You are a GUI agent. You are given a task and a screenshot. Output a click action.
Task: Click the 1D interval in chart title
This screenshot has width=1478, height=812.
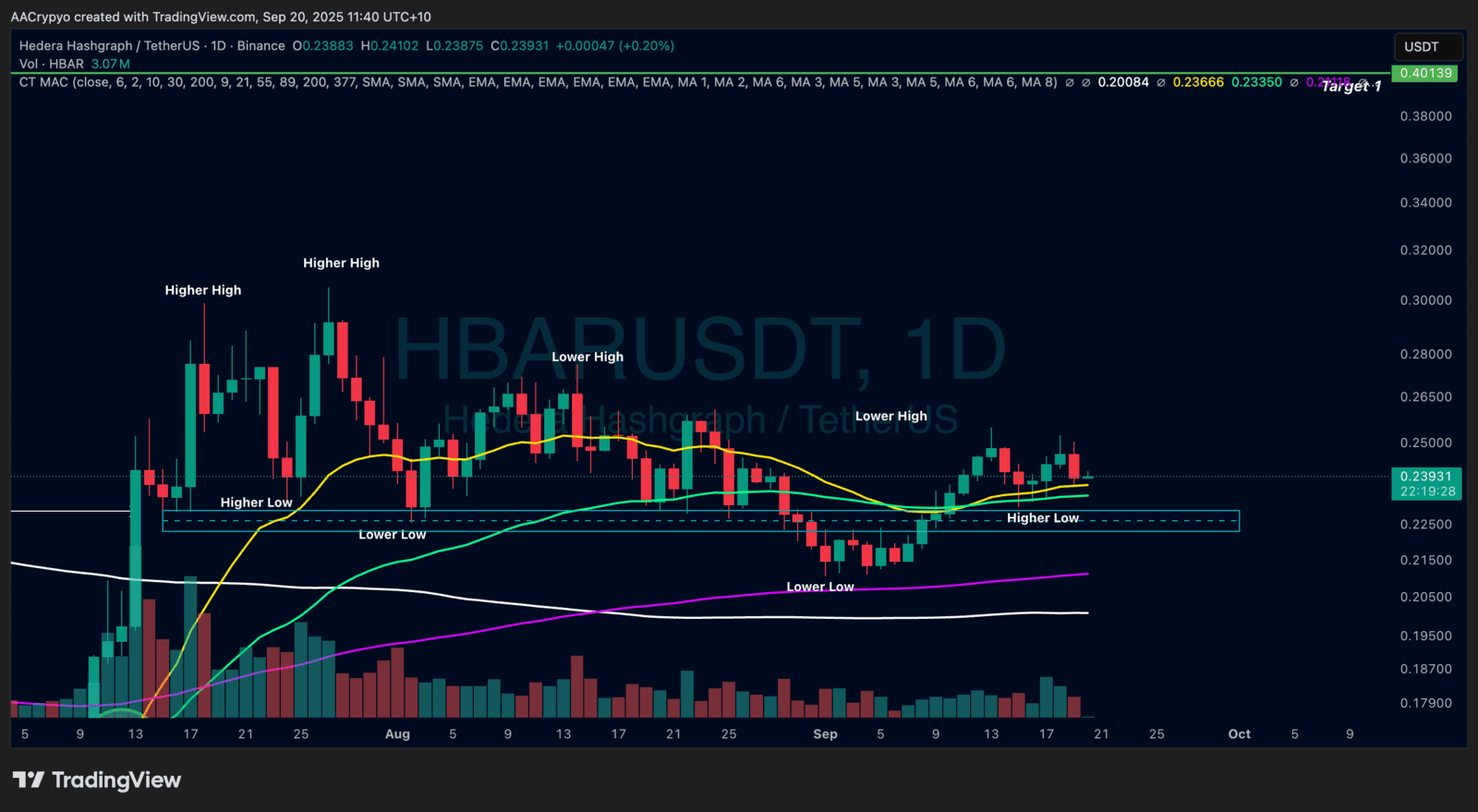tap(218, 45)
